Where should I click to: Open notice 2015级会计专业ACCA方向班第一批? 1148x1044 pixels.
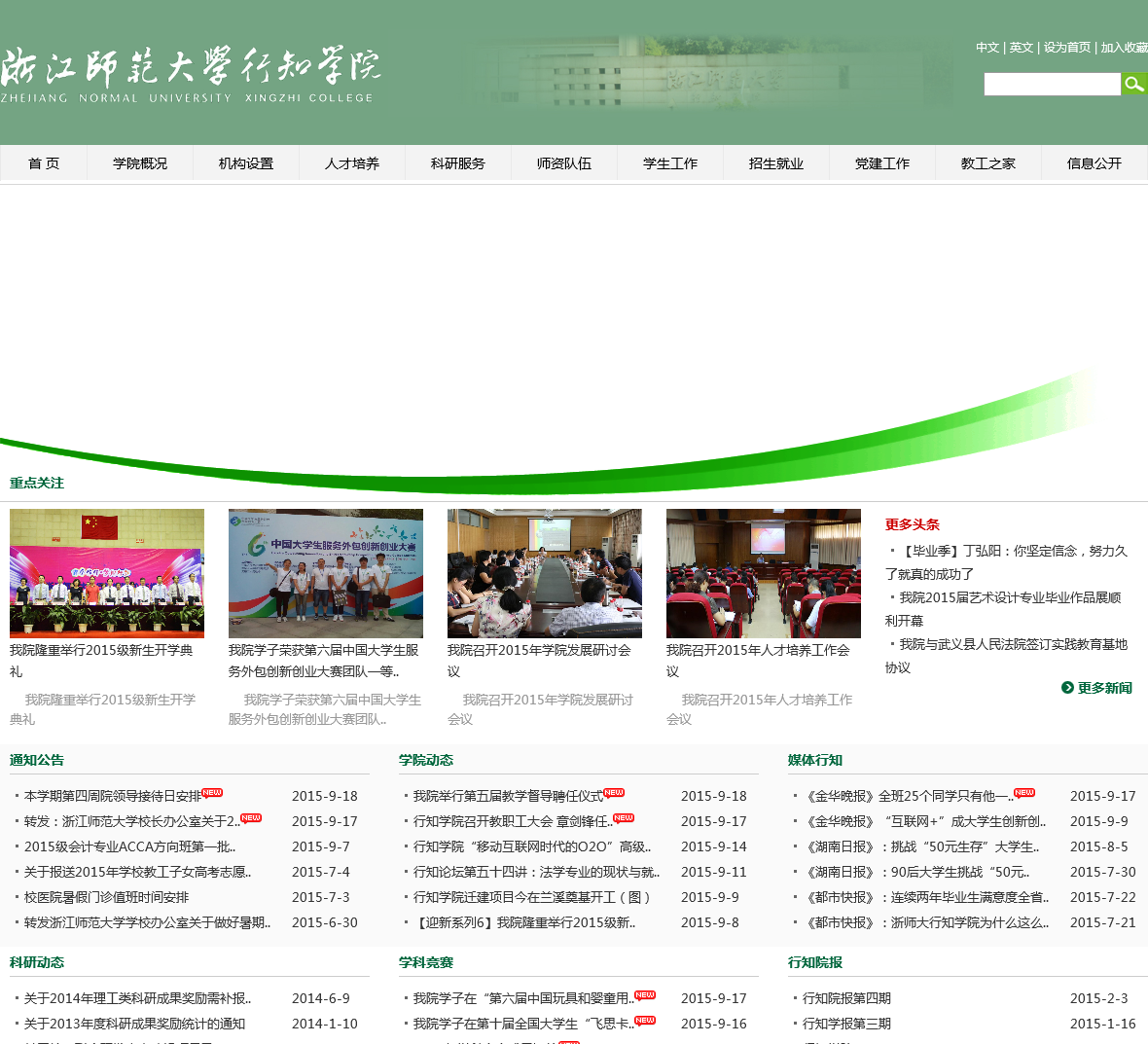(129, 846)
